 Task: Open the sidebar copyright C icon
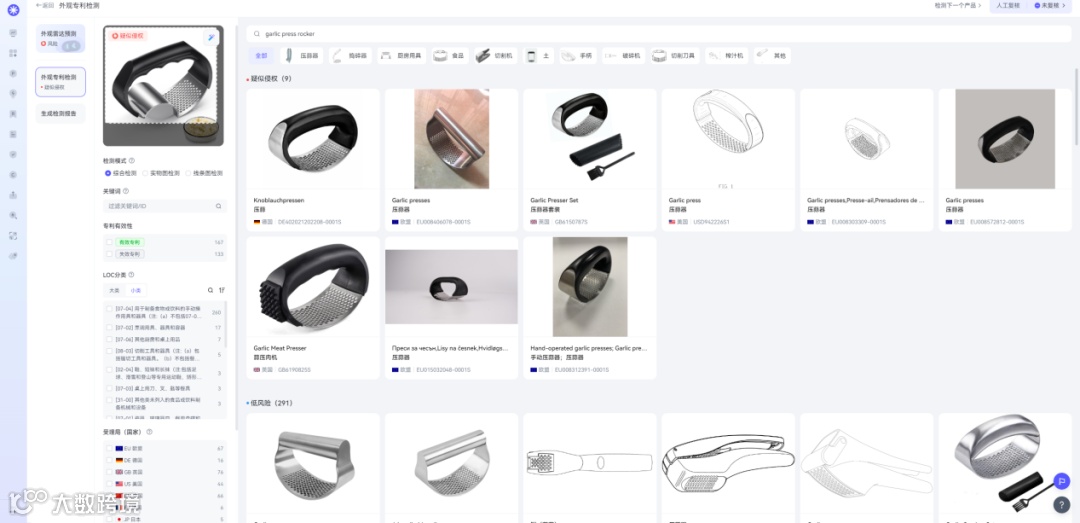pyautogui.click(x=13, y=174)
